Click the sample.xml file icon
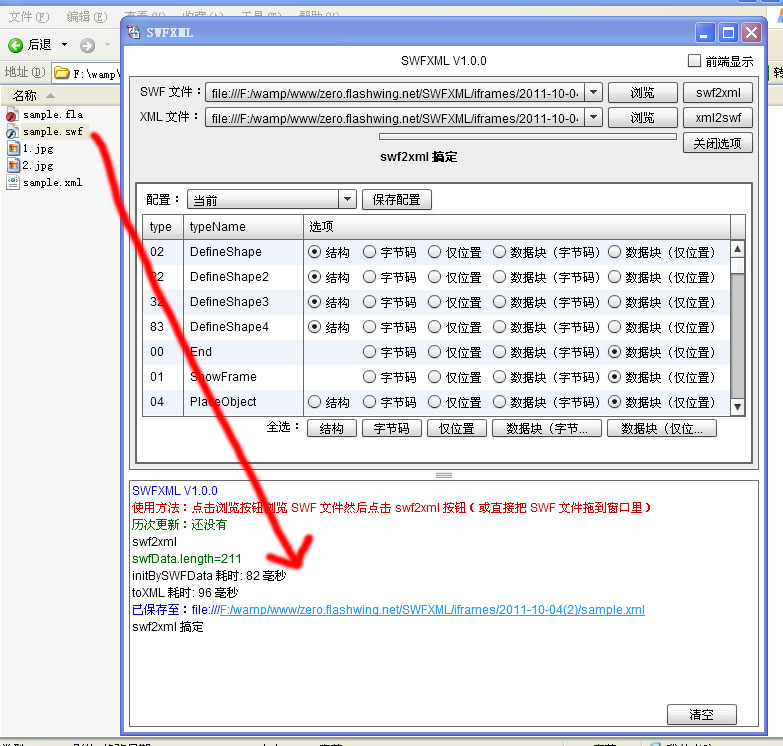The height and width of the screenshot is (746, 783). pyautogui.click(x=13, y=183)
